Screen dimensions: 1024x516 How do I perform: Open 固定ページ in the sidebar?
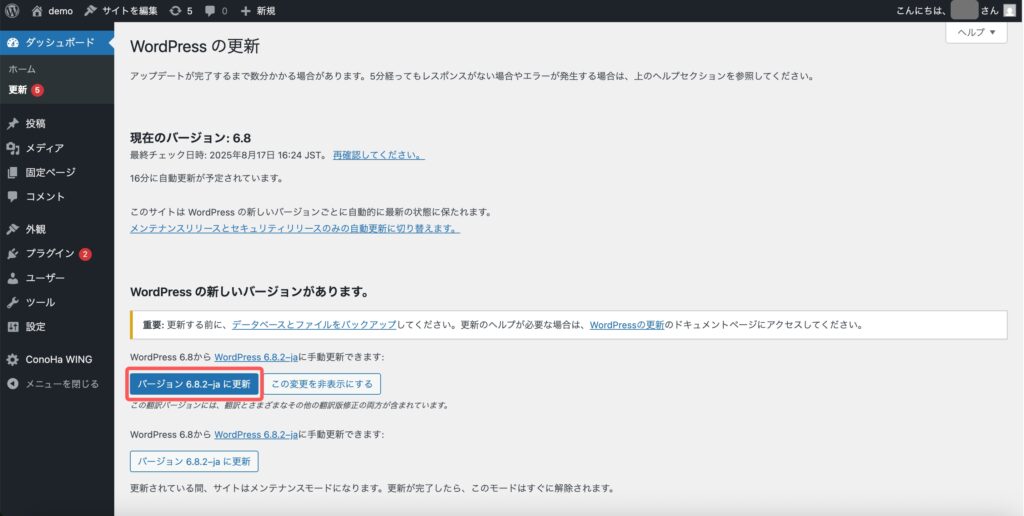point(50,172)
